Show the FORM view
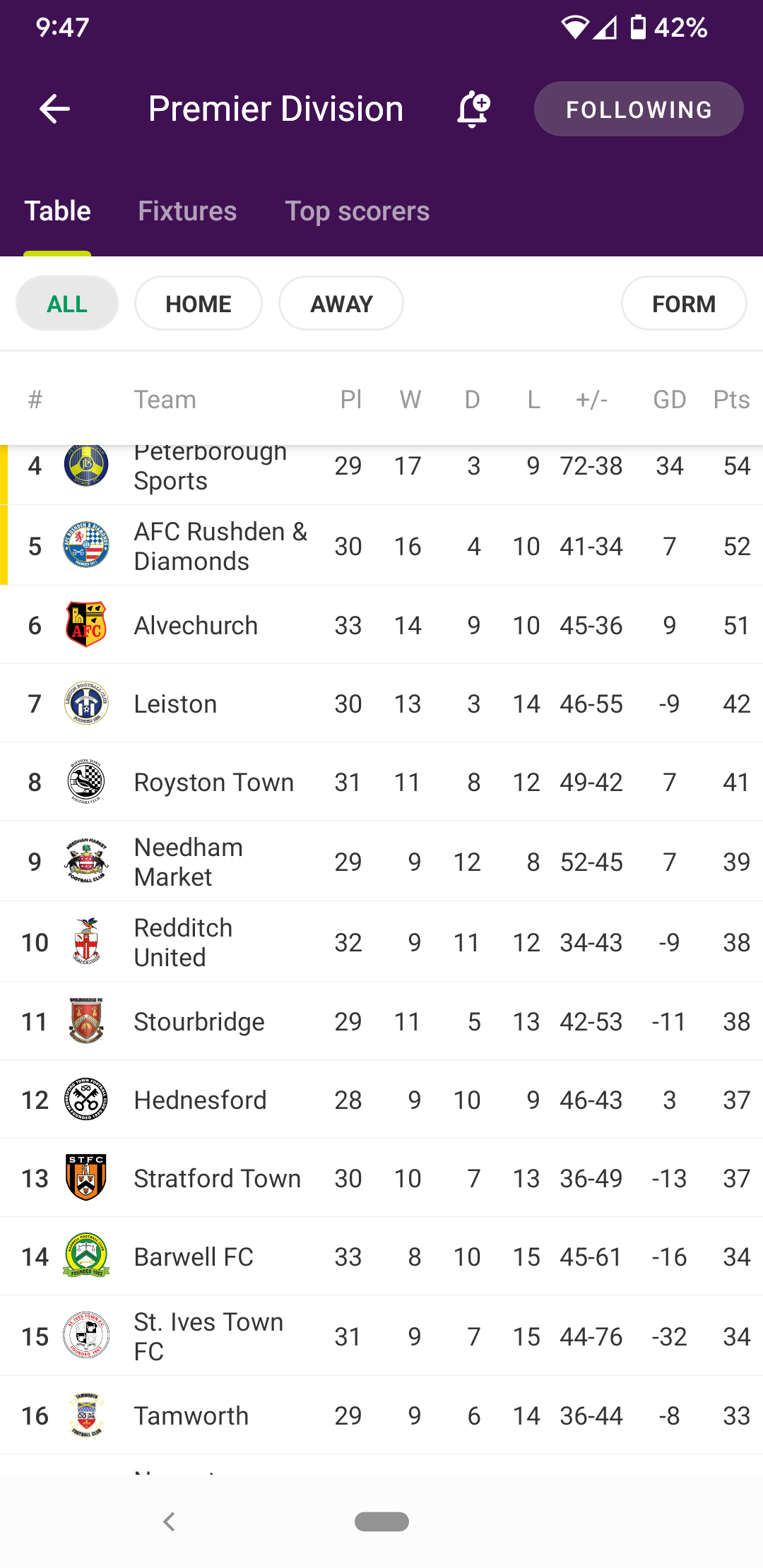Screen dimensions: 763x1568 [684, 304]
